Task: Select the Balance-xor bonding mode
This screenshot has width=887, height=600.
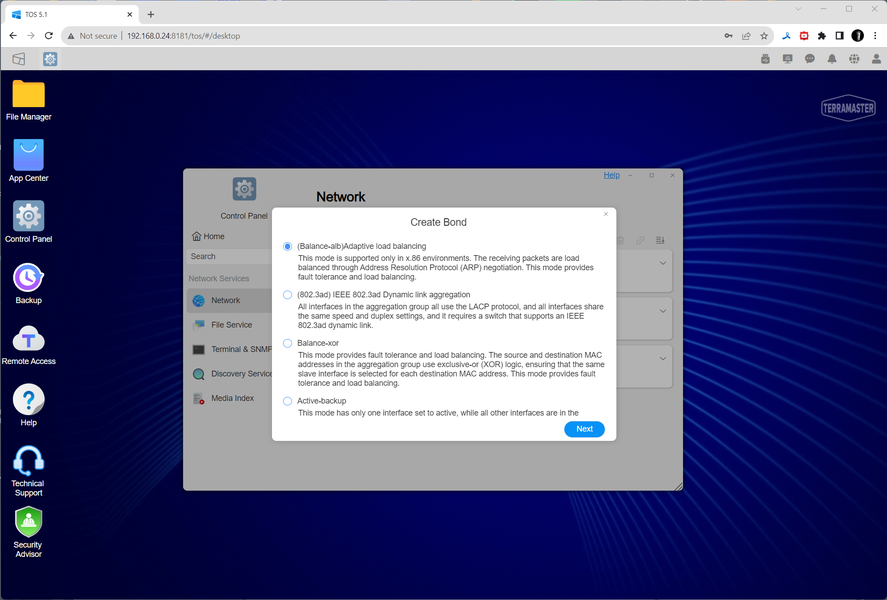Action: 287,343
